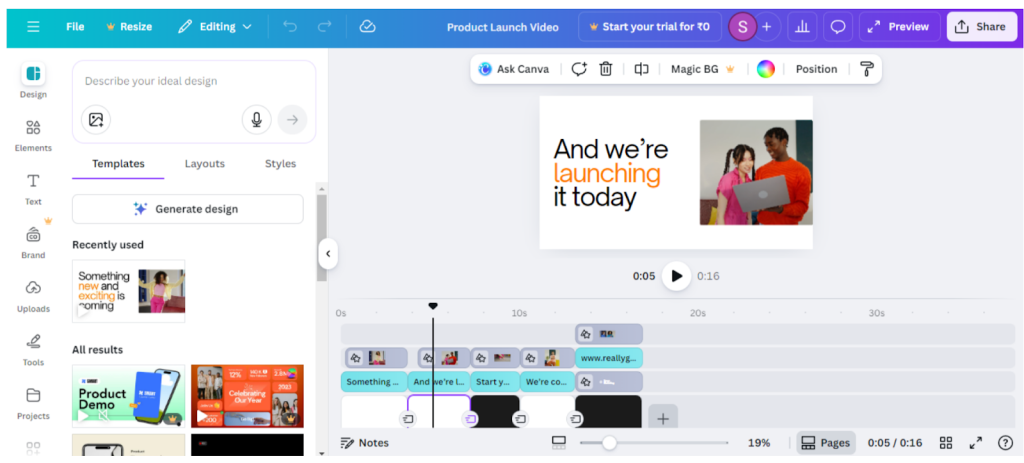Open the Brand sidebar panel
The height and width of the screenshot is (463, 1024).
[33, 243]
